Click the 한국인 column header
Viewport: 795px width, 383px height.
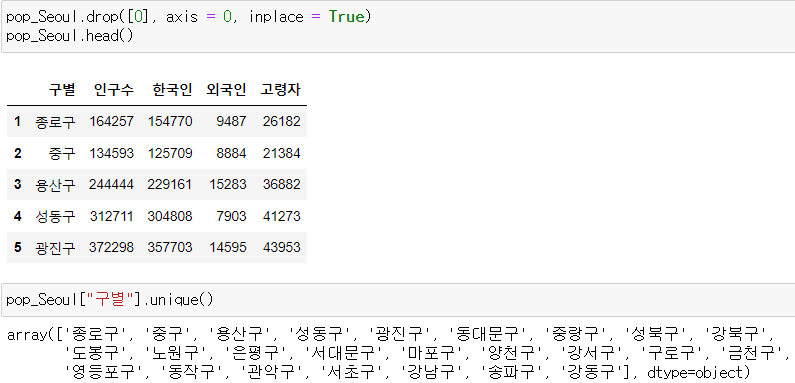[172, 90]
